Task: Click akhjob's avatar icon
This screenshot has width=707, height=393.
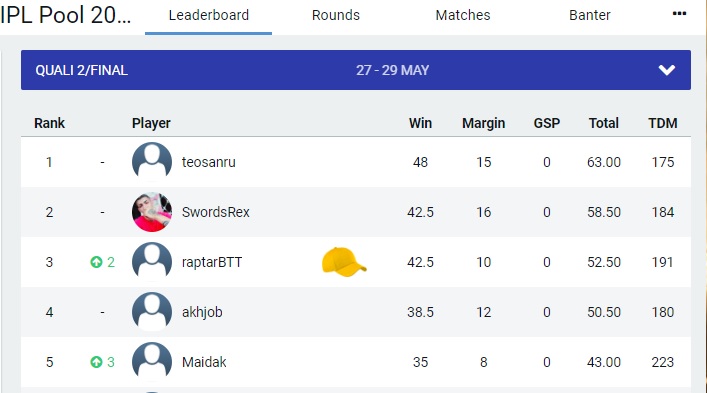Action: [x=152, y=312]
